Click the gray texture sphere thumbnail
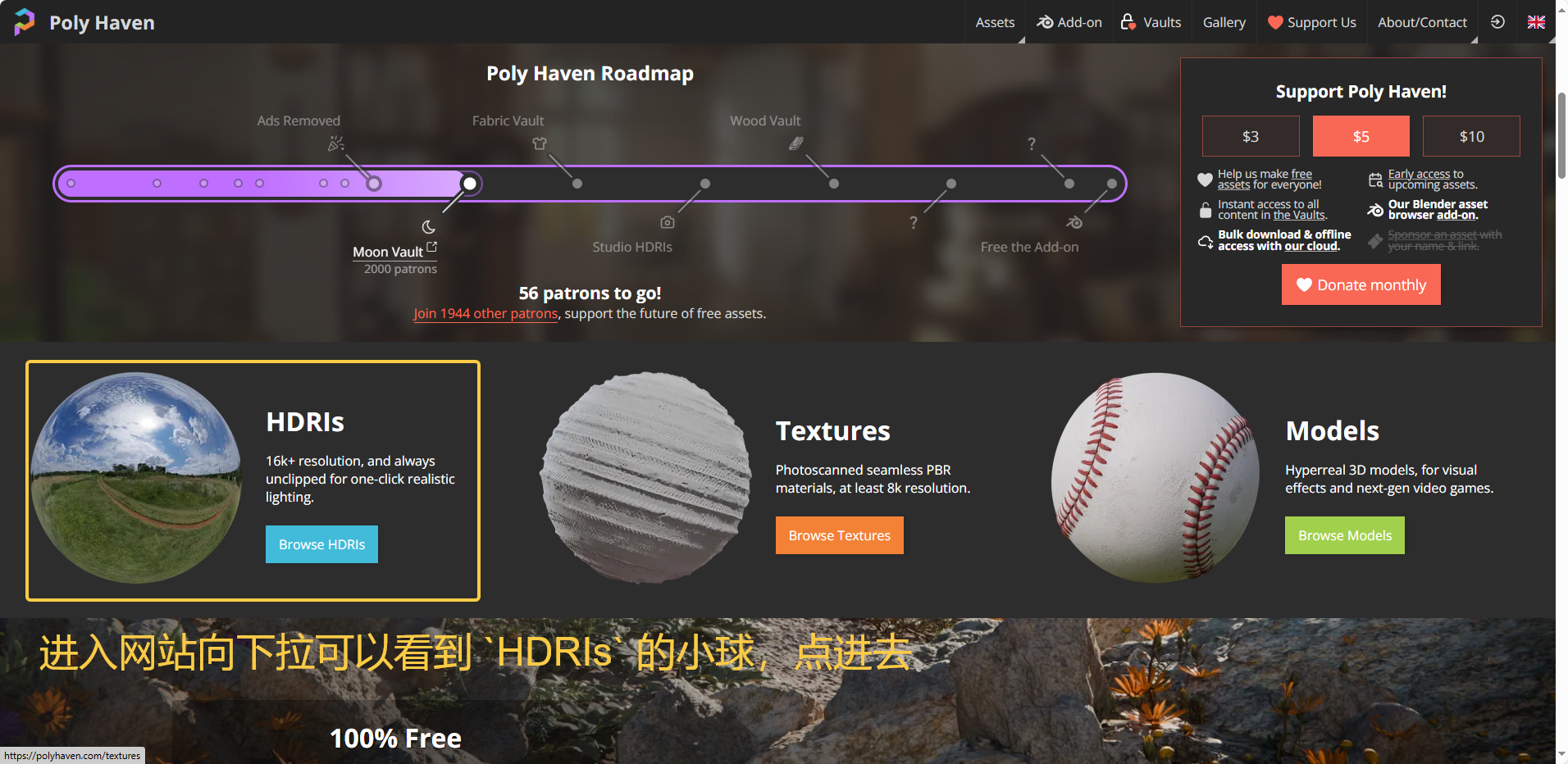Image resolution: width=1568 pixels, height=764 pixels. pos(645,478)
